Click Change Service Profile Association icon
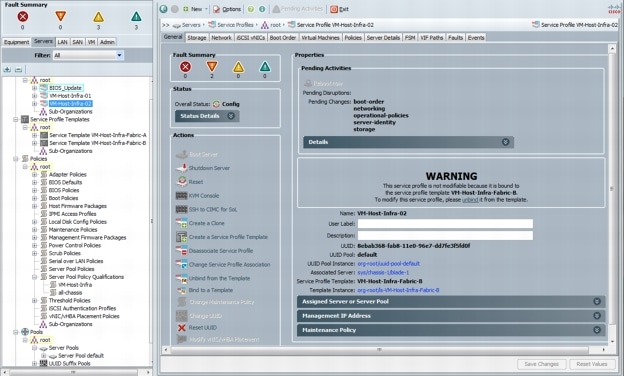The height and width of the screenshot is (376, 624). click(181, 264)
